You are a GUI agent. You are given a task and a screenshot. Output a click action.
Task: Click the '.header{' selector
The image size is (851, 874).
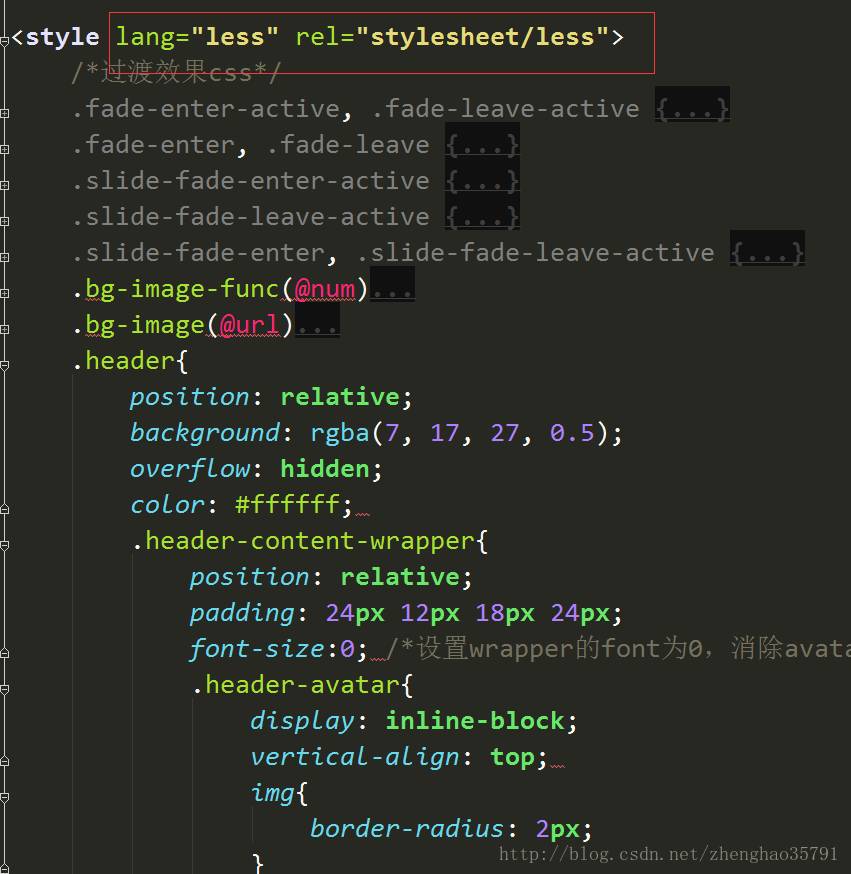point(129,361)
